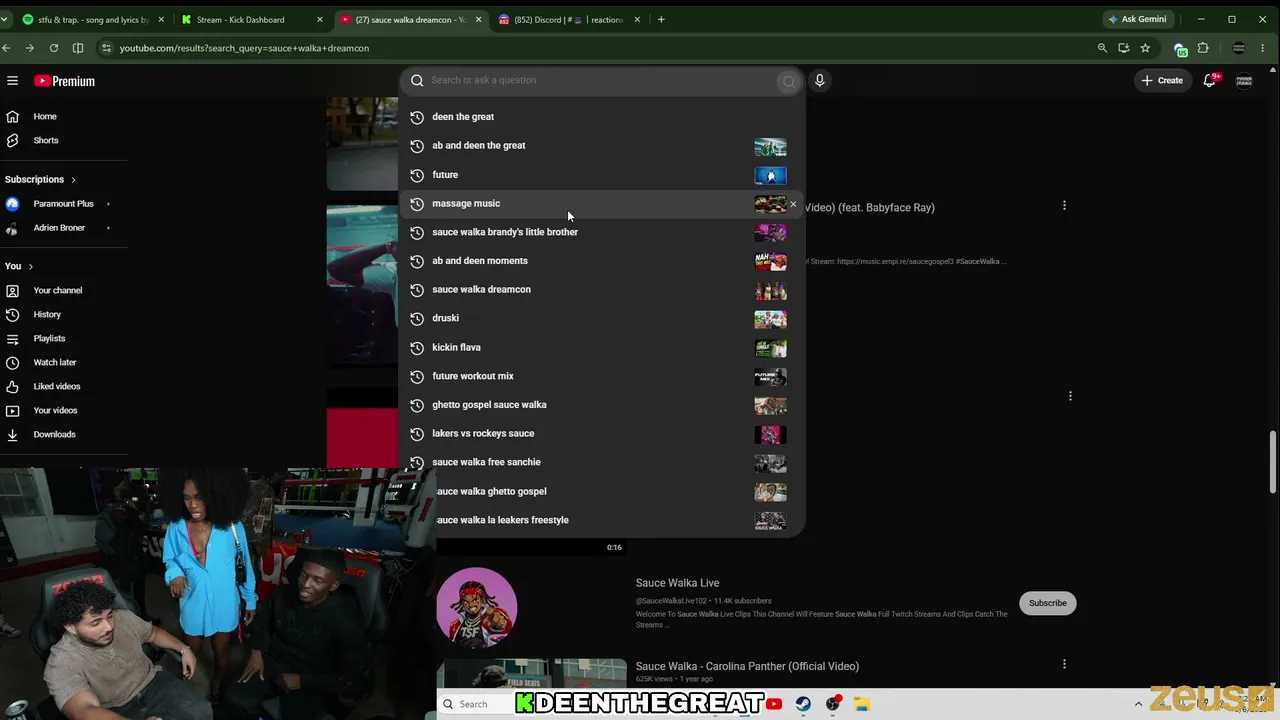Open the tab search dropdown arrow

pos(5,19)
